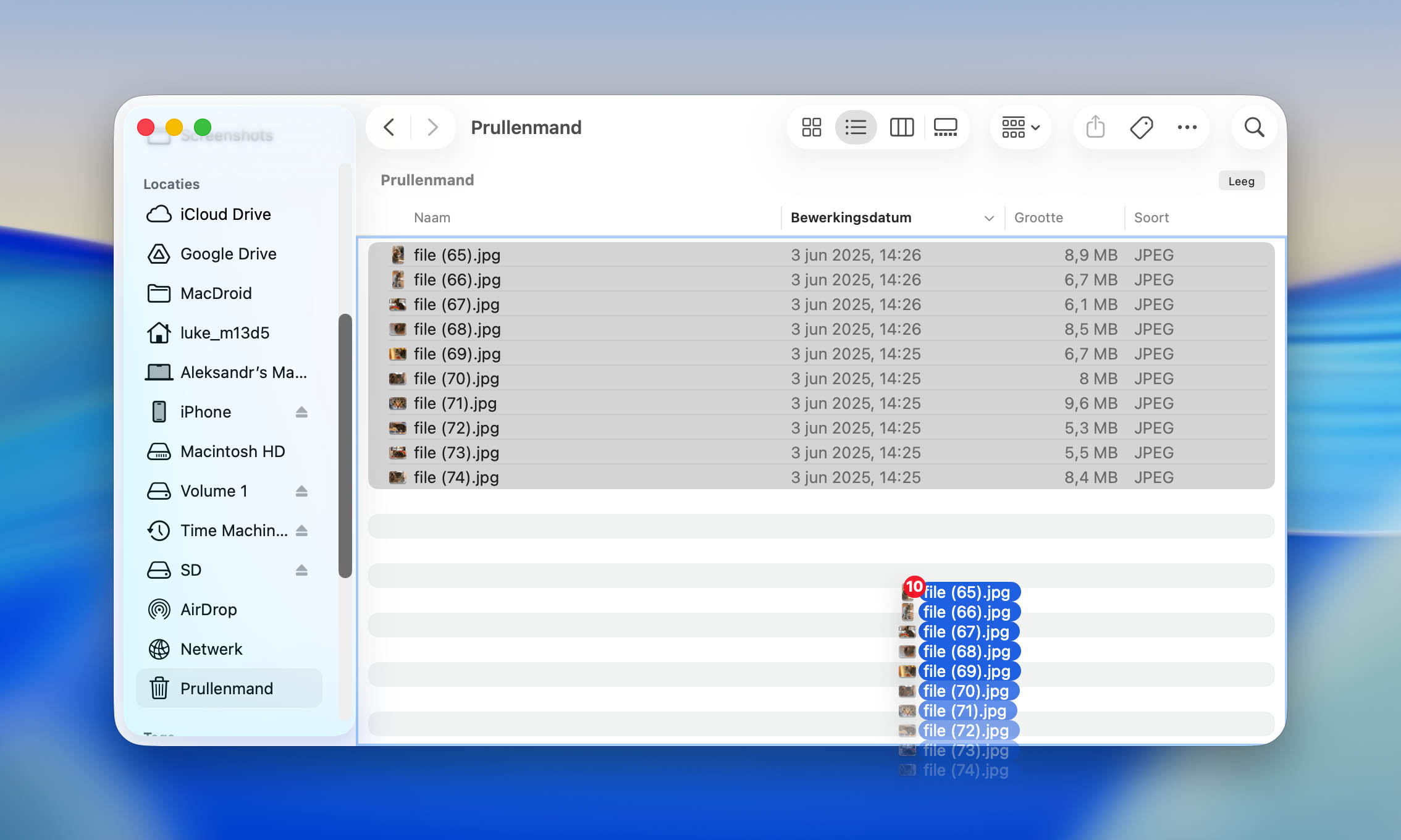Select the file (68).jpg row
Image resolution: width=1401 pixels, height=840 pixels.
(x=821, y=329)
